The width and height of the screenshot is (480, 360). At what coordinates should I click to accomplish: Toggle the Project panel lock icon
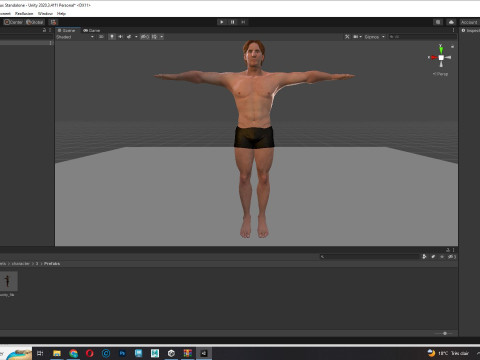point(448,250)
